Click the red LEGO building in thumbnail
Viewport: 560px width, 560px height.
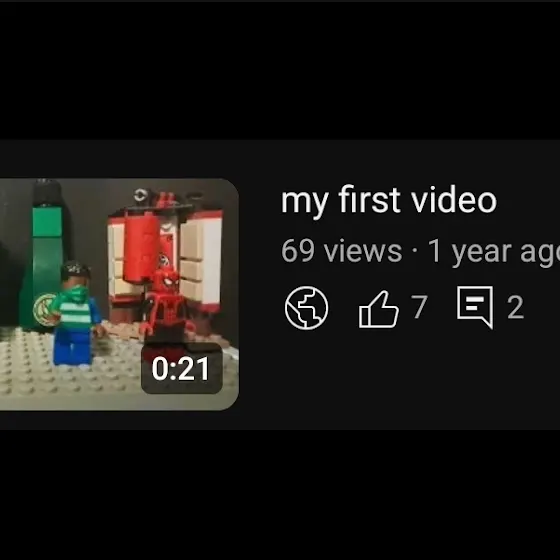(x=165, y=257)
